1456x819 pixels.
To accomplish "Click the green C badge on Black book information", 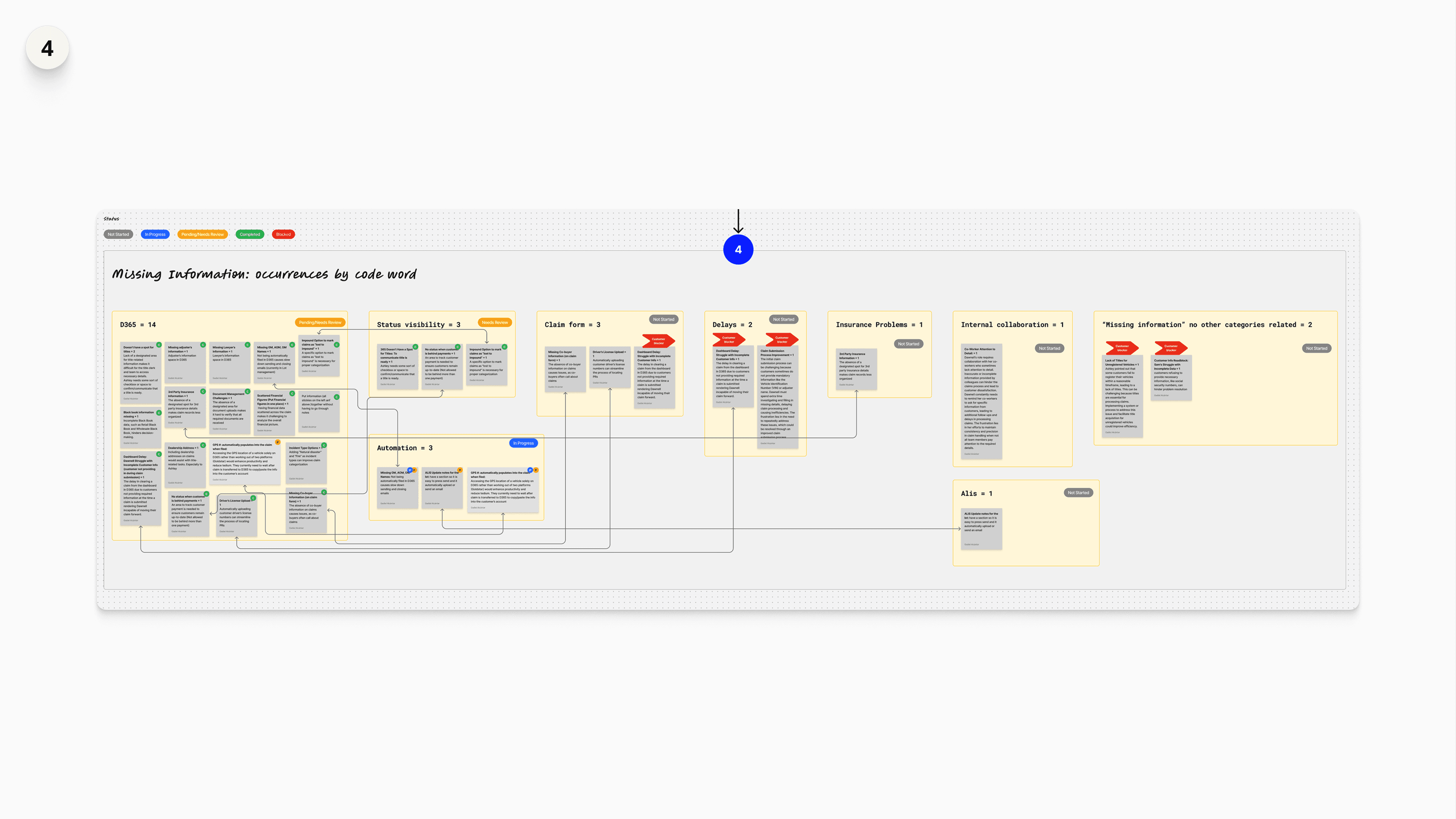I will coord(159,413).
